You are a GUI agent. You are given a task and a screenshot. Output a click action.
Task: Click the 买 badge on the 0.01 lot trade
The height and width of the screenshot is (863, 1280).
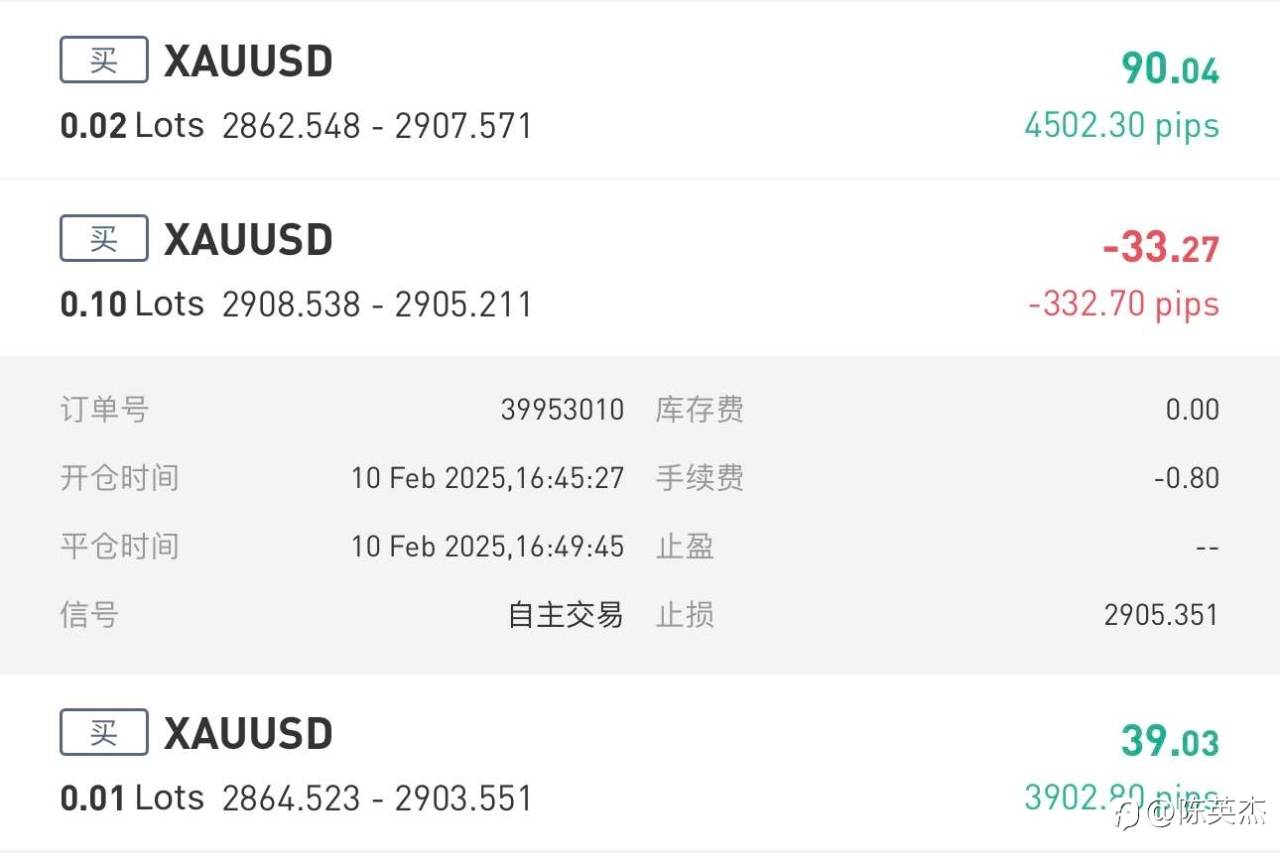point(104,732)
